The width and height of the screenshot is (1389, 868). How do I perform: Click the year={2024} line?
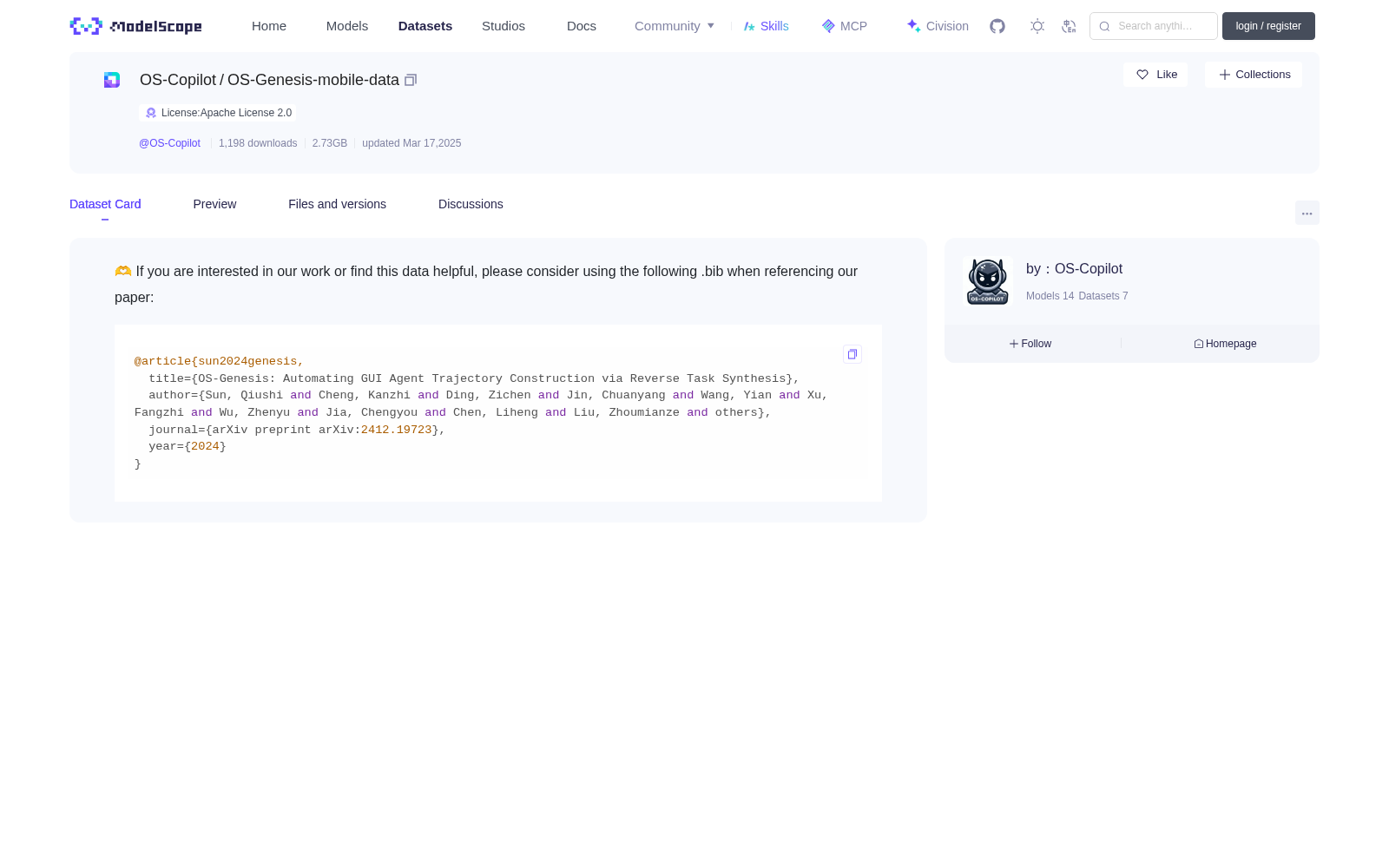click(187, 446)
